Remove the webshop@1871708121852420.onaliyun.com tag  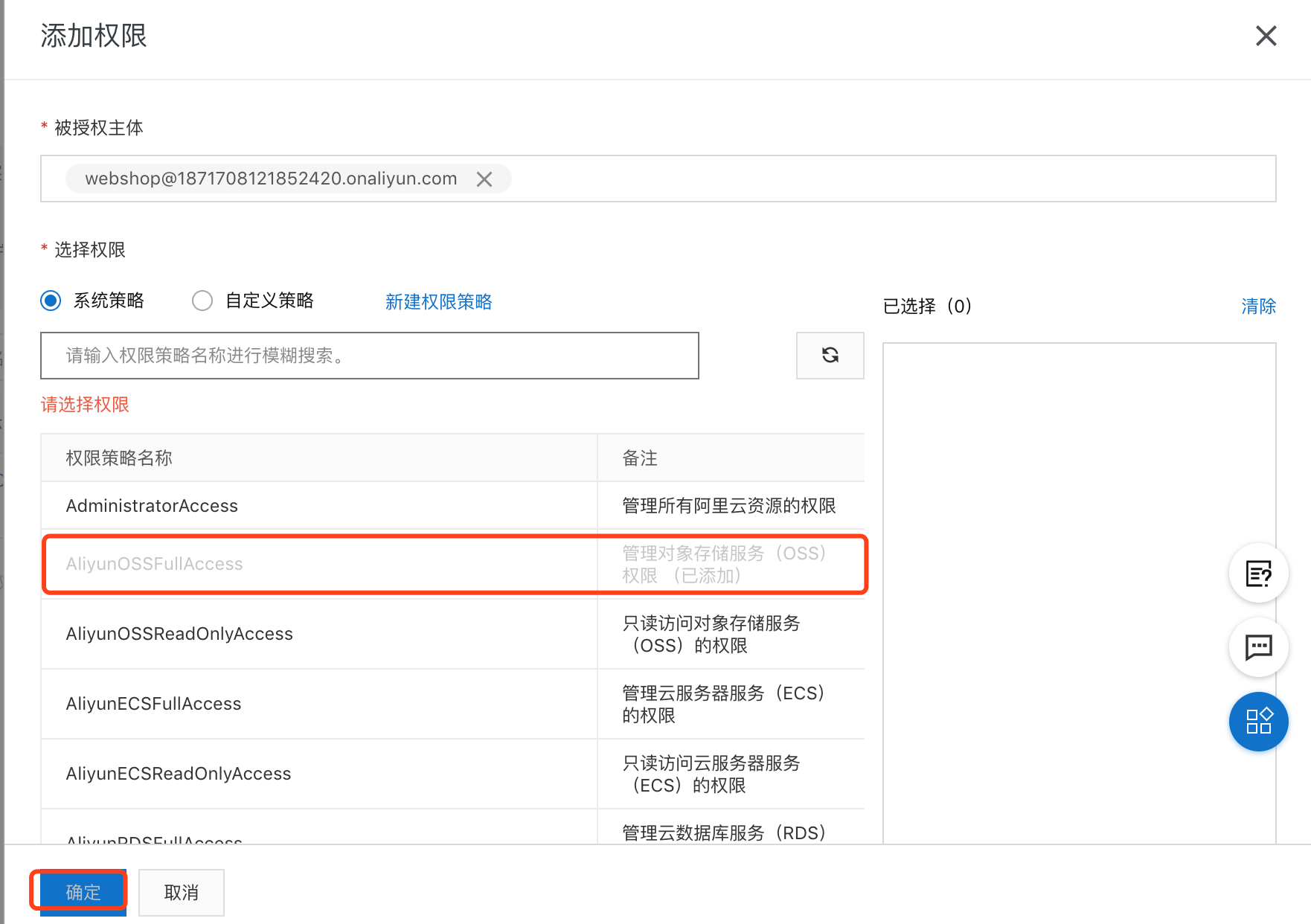point(484,179)
